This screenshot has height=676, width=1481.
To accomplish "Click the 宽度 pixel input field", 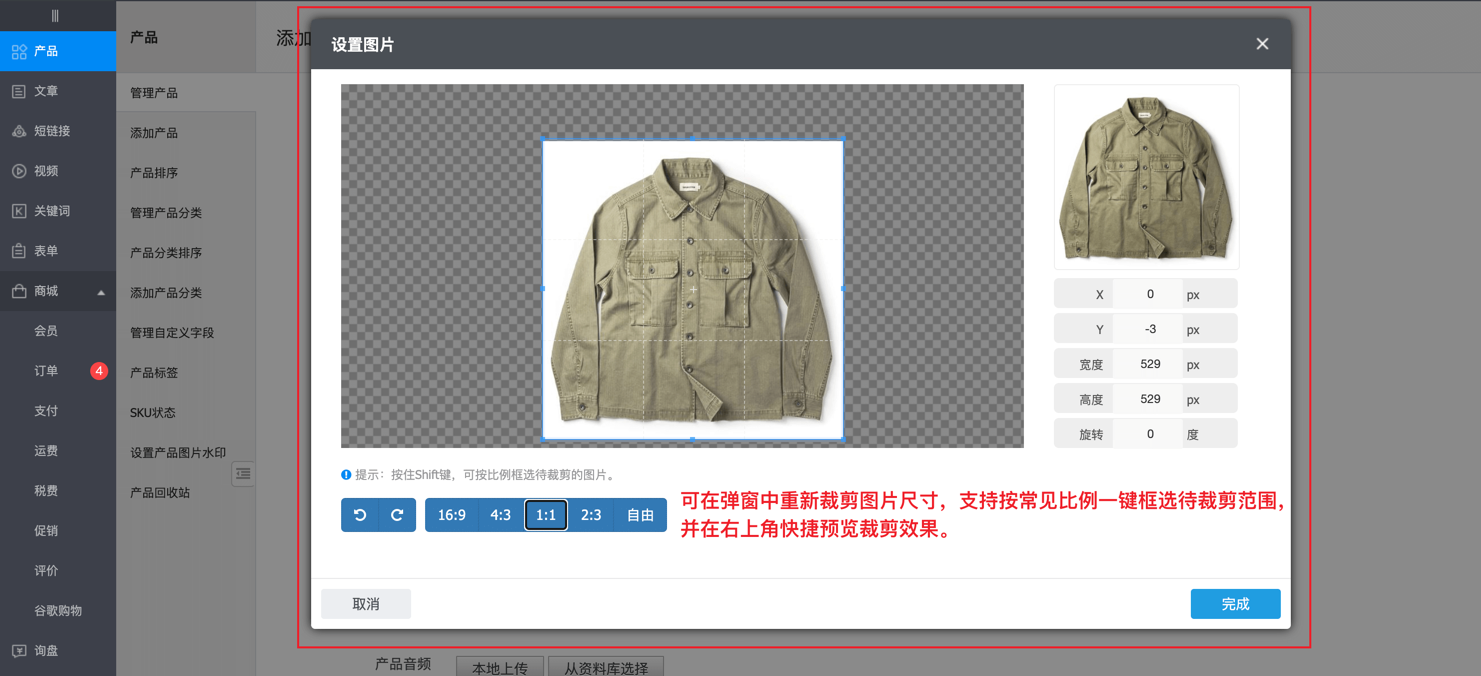I will pos(1150,364).
